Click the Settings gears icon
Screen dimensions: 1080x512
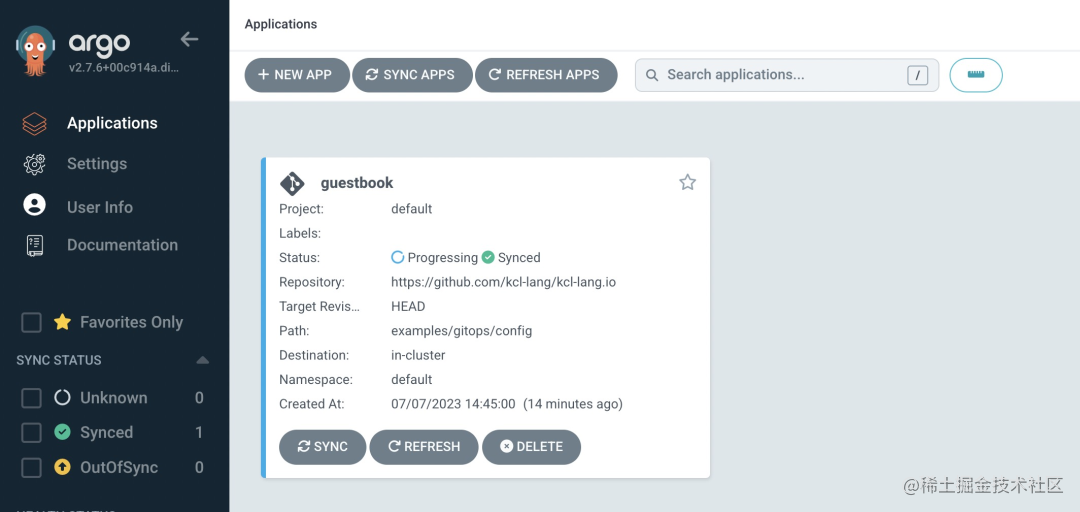pos(34,164)
